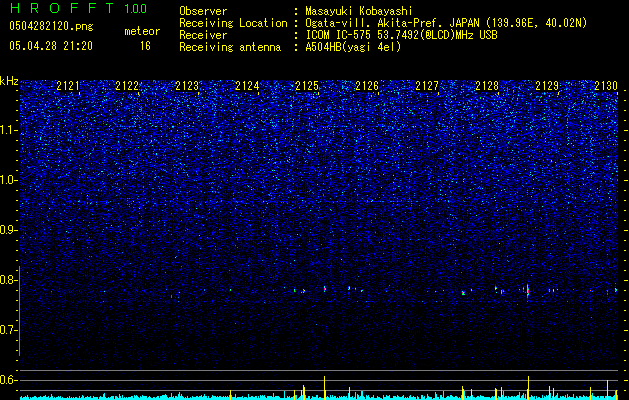Click the 2121 time label
Screen dimensions: 629x400
coord(68,86)
